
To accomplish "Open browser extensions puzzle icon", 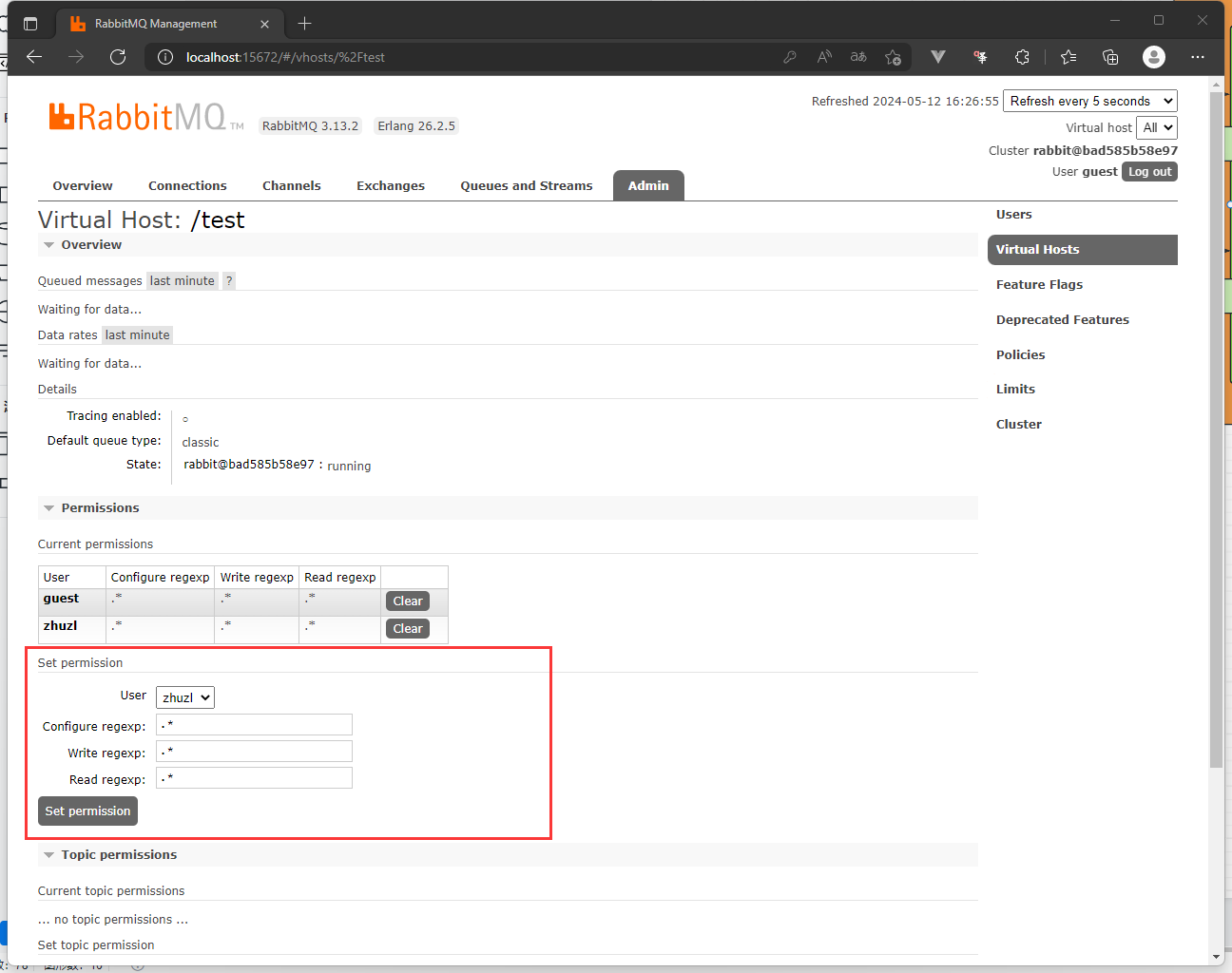I will (x=1022, y=57).
